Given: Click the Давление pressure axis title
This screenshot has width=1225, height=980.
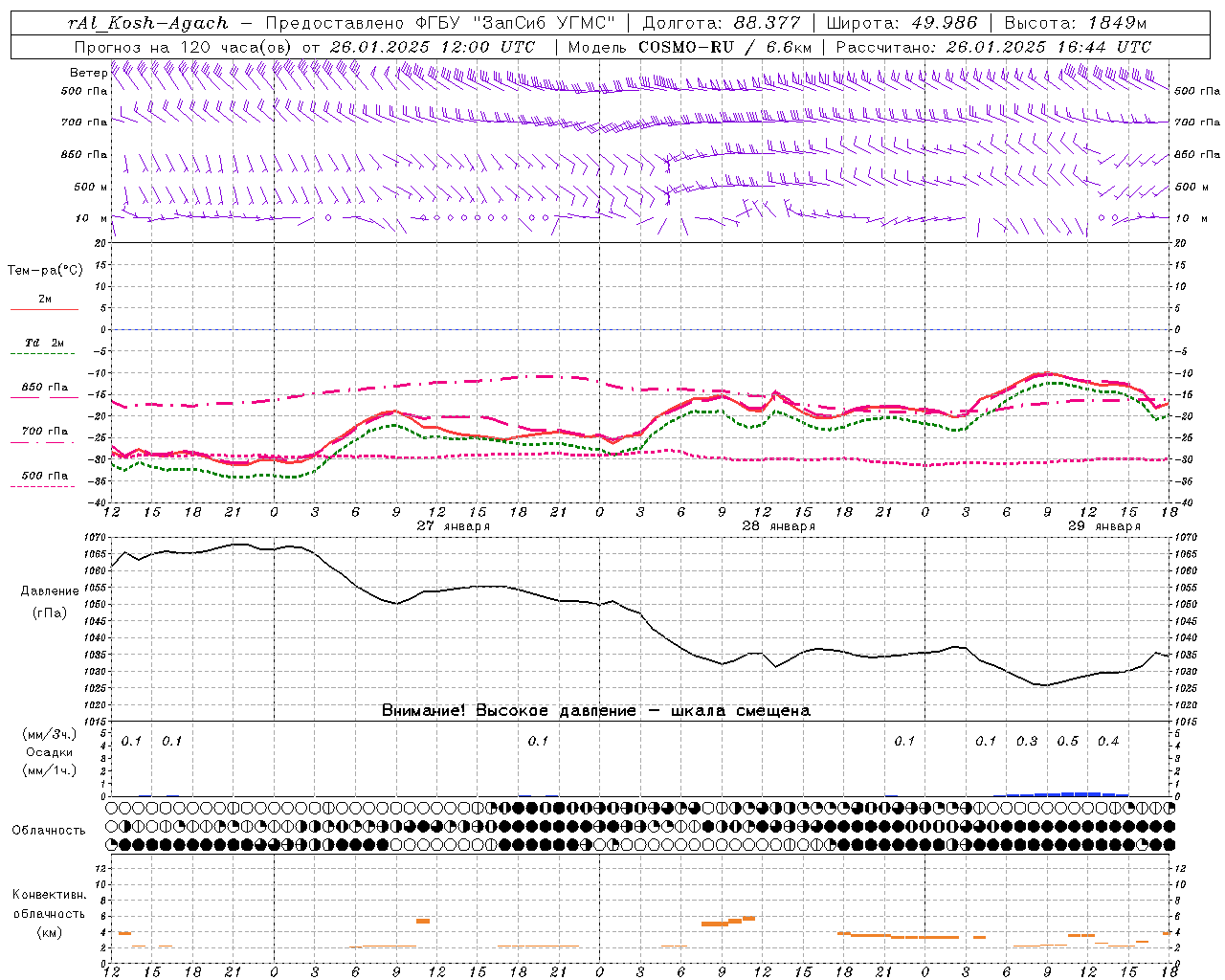Looking at the screenshot, I should point(50,591).
